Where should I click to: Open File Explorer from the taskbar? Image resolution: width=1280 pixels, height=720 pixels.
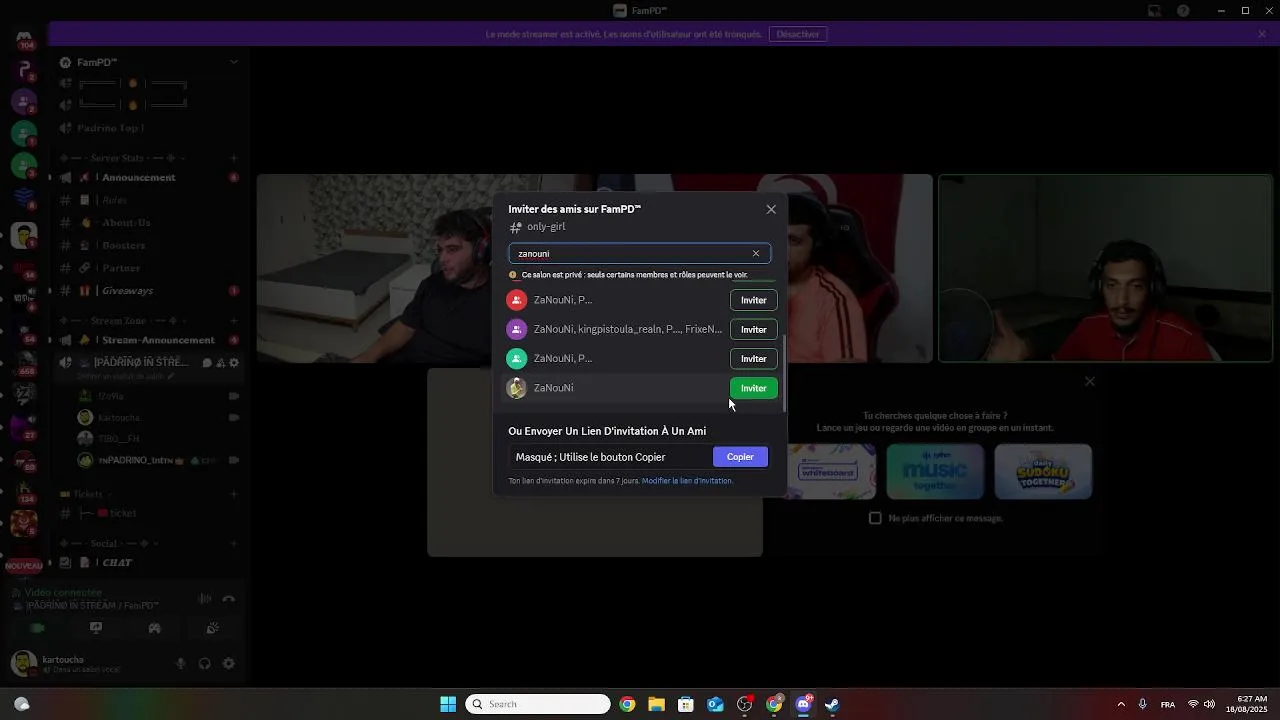(x=656, y=704)
